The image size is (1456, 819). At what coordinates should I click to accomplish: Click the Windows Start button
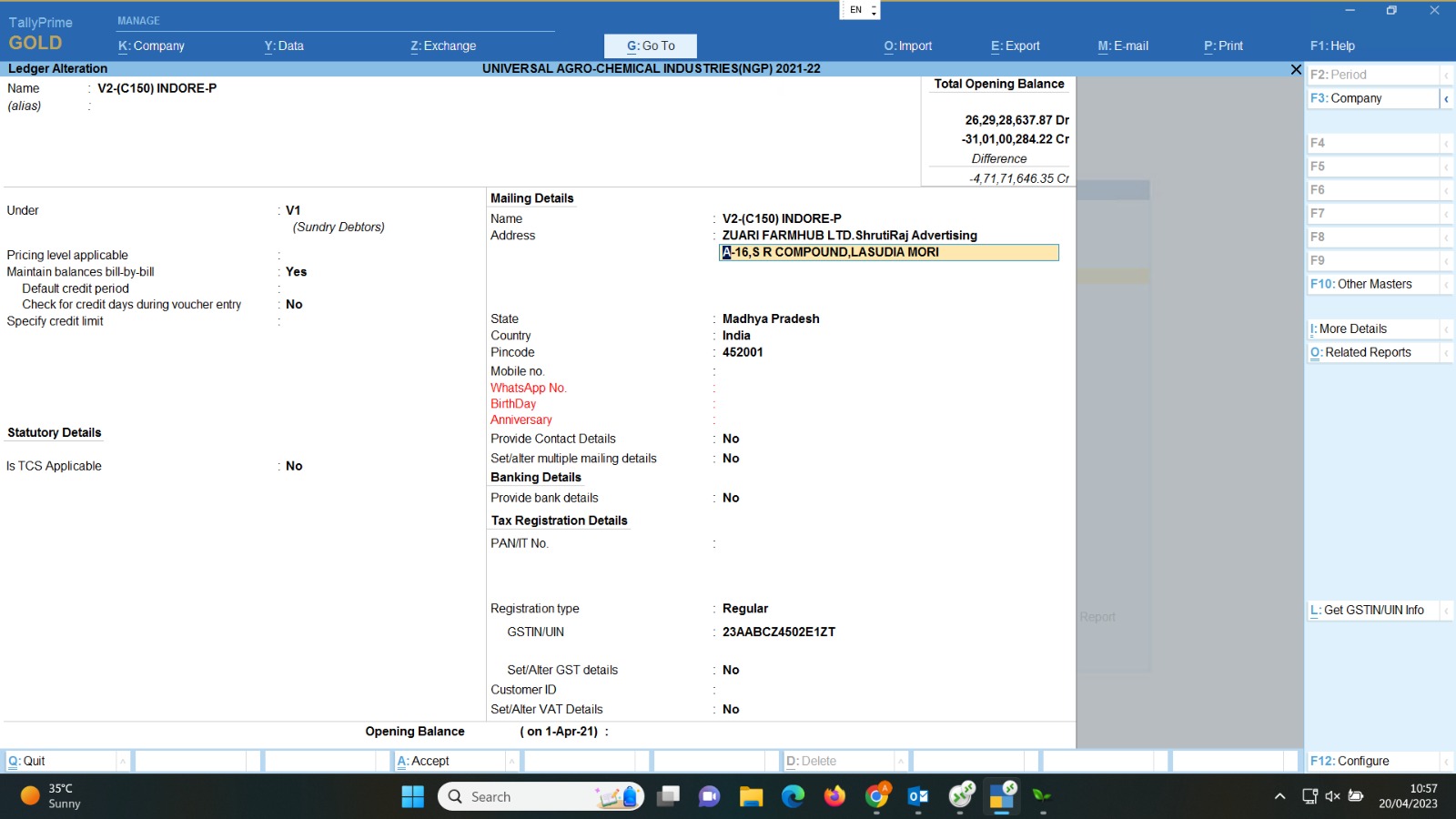412,797
